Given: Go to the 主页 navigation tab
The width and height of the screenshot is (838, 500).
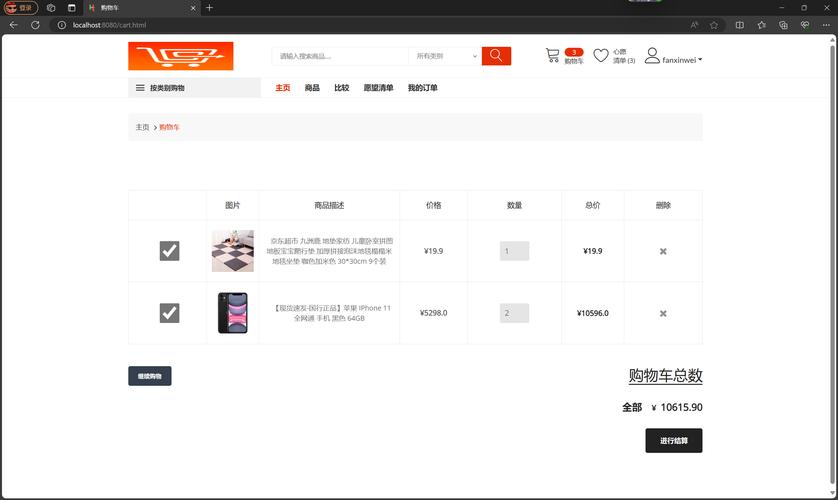Looking at the screenshot, I should 282,88.
